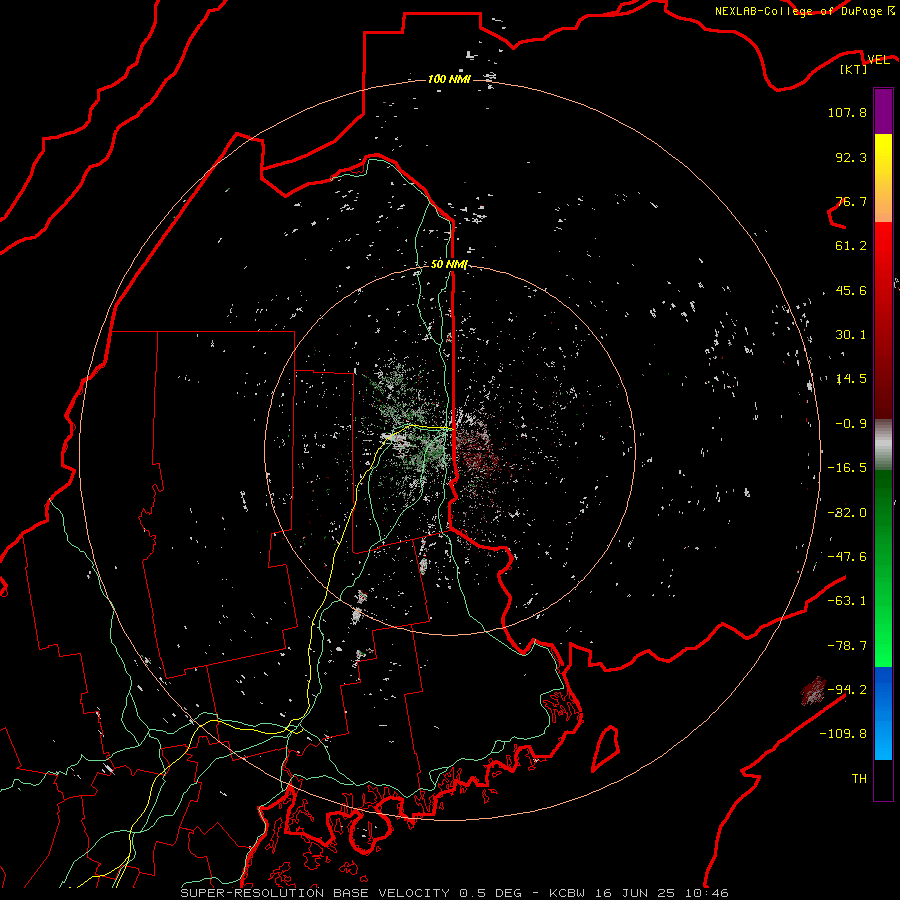Screen dimensions: 900x900
Task: Click the VEL legend title
Action: [x=878, y=60]
